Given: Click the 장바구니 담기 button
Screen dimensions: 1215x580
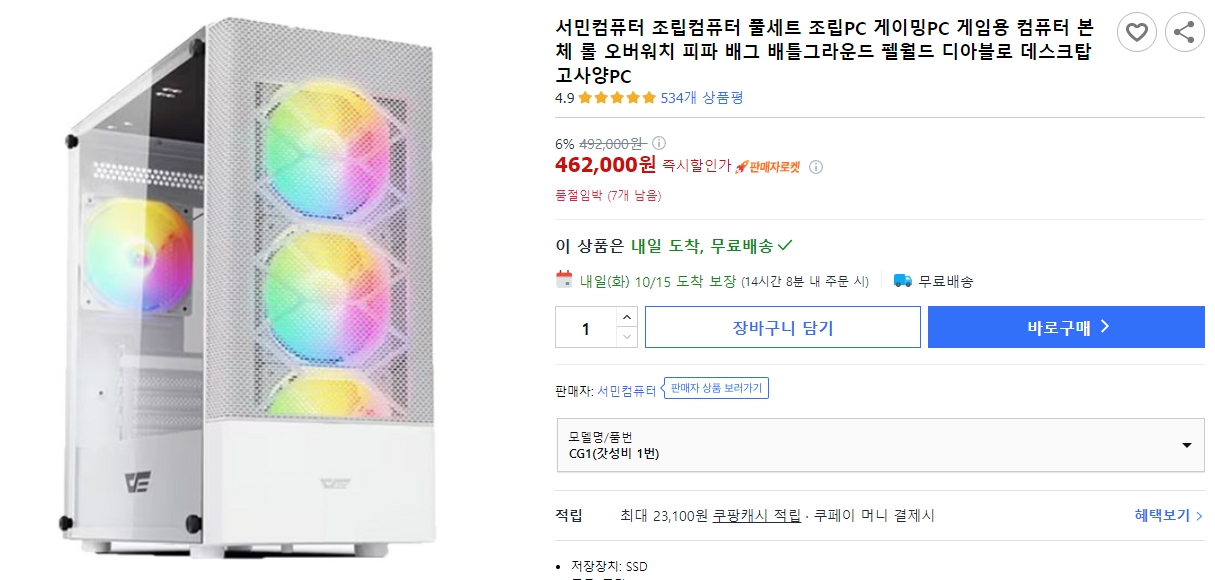Looking at the screenshot, I should tap(782, 327).
